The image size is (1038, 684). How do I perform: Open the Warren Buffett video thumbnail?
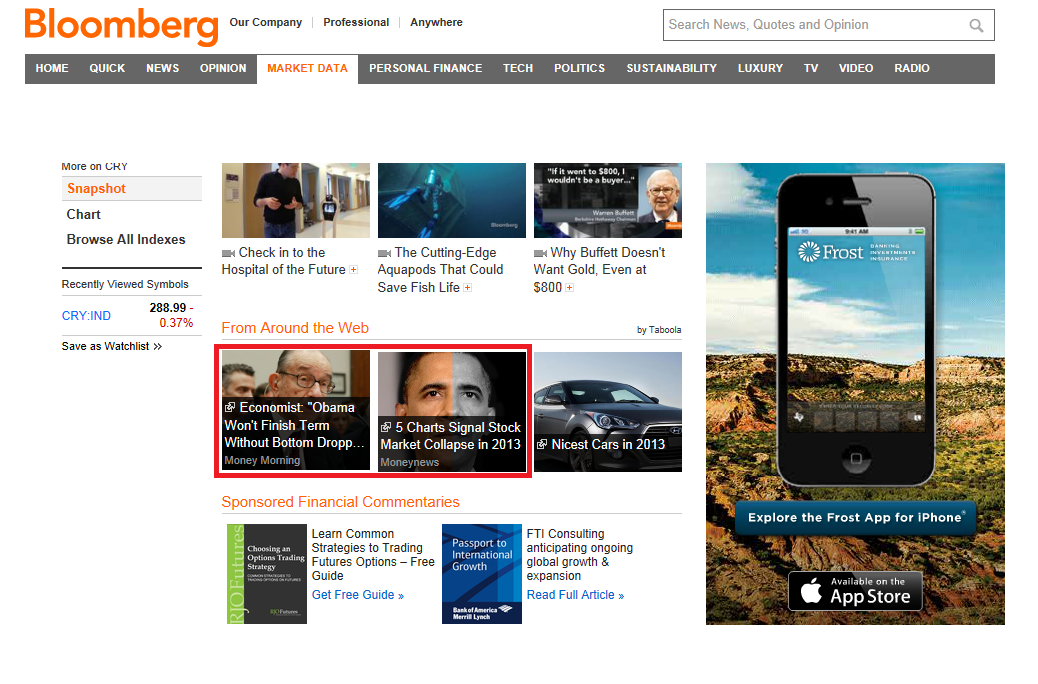pos(608,201)
